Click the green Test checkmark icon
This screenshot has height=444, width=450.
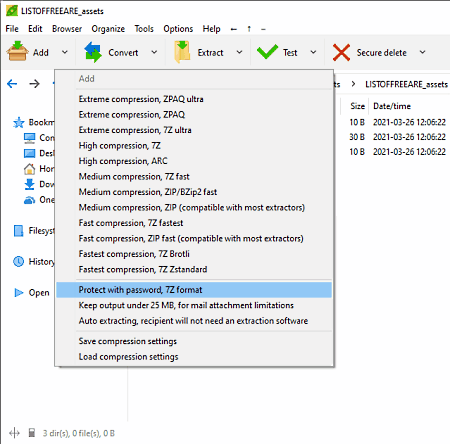[x=267, y=52]
